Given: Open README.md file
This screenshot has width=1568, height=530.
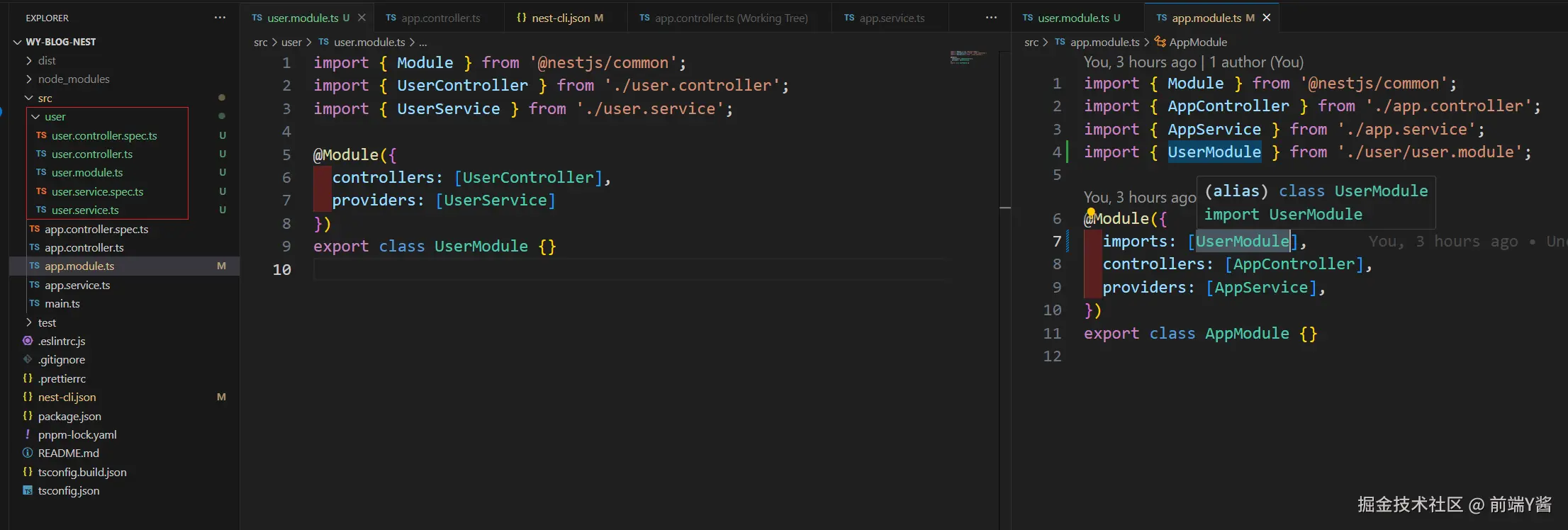Looking at the screenshot, I should pyautogui.click(x=69, y=453).
